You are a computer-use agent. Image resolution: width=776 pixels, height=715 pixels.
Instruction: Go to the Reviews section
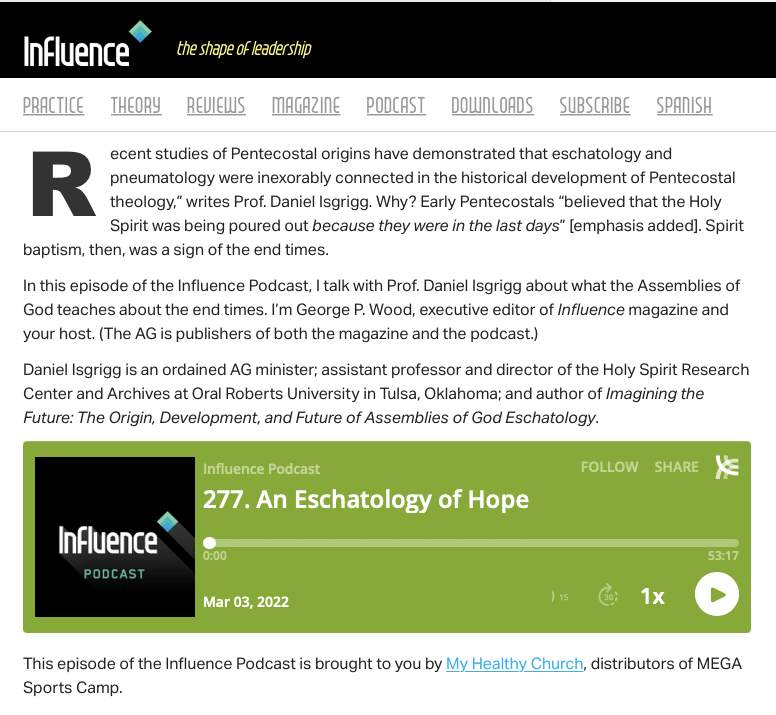click(x=216, y=105)
